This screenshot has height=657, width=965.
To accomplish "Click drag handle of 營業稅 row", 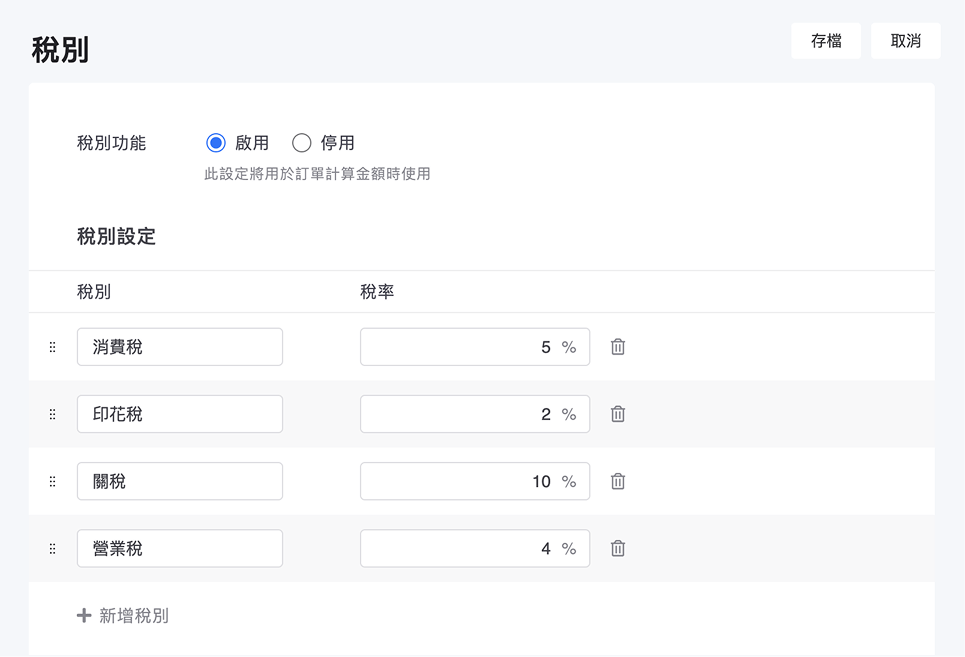I will [x=52, y=548].
